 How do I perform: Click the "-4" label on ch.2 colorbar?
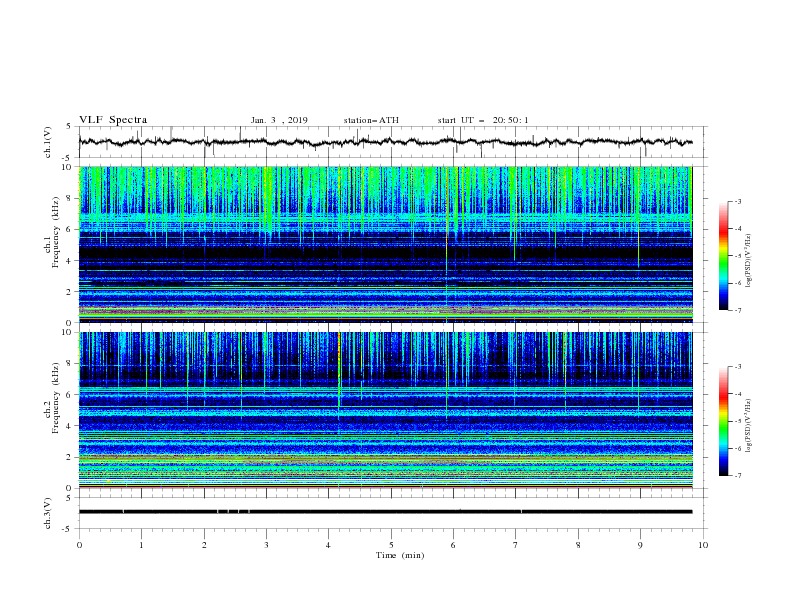click(737, 394)
